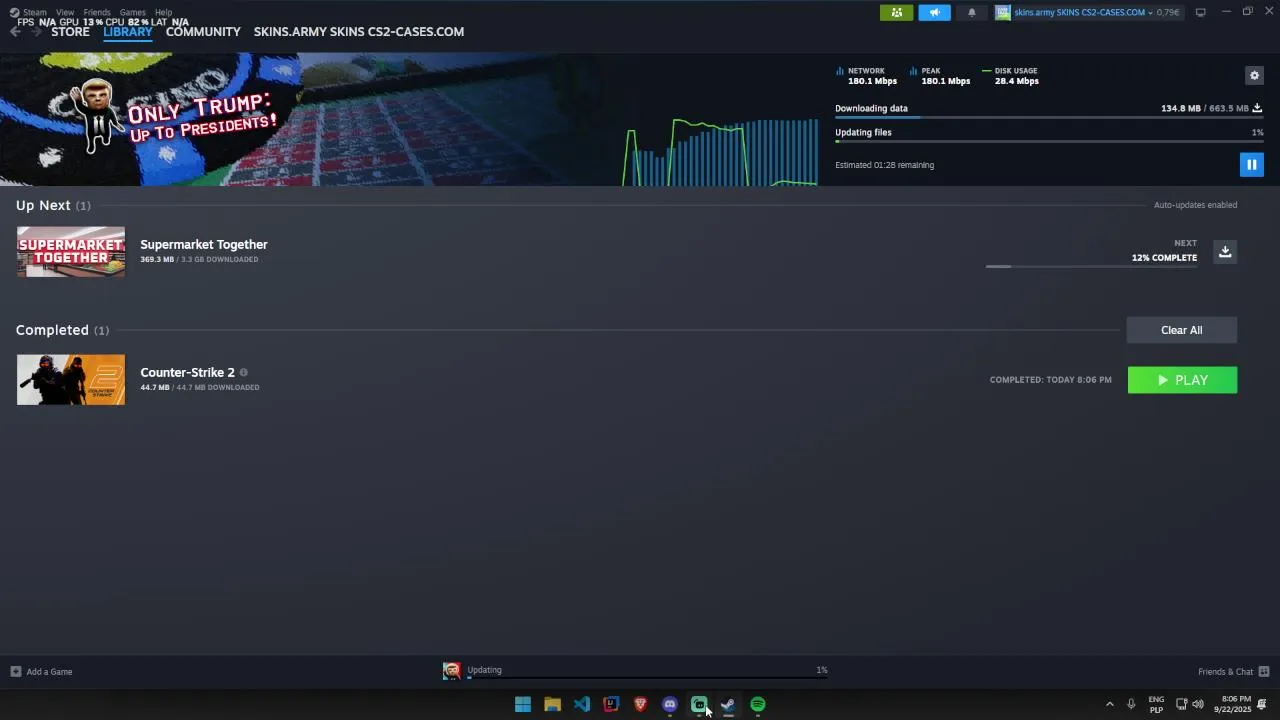
Task: Expand account name dropdown
Action: [1150, 13]
